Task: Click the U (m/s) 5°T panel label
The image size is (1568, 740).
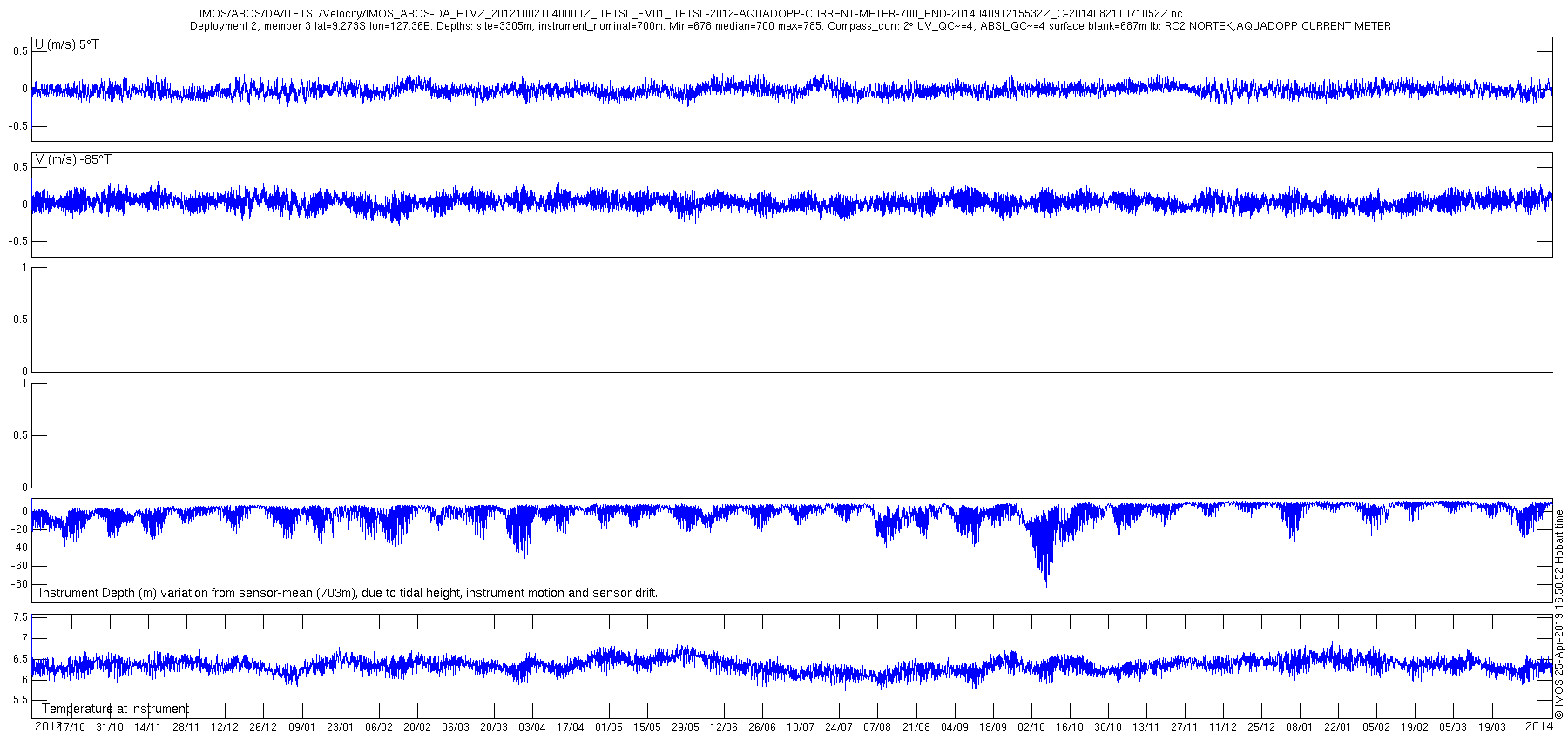Action: (67, 44)
